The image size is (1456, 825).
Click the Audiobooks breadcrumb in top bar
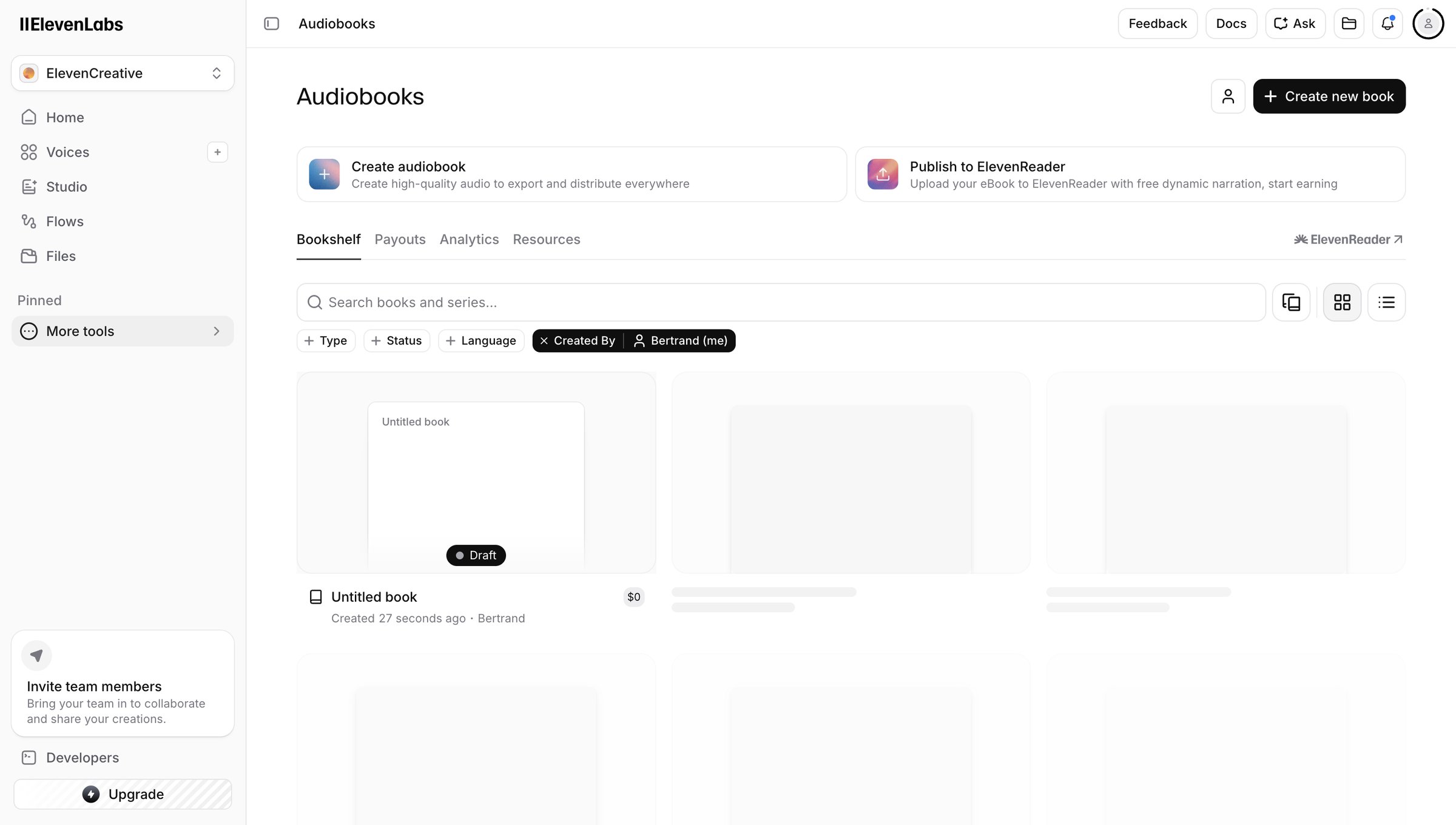337,24
